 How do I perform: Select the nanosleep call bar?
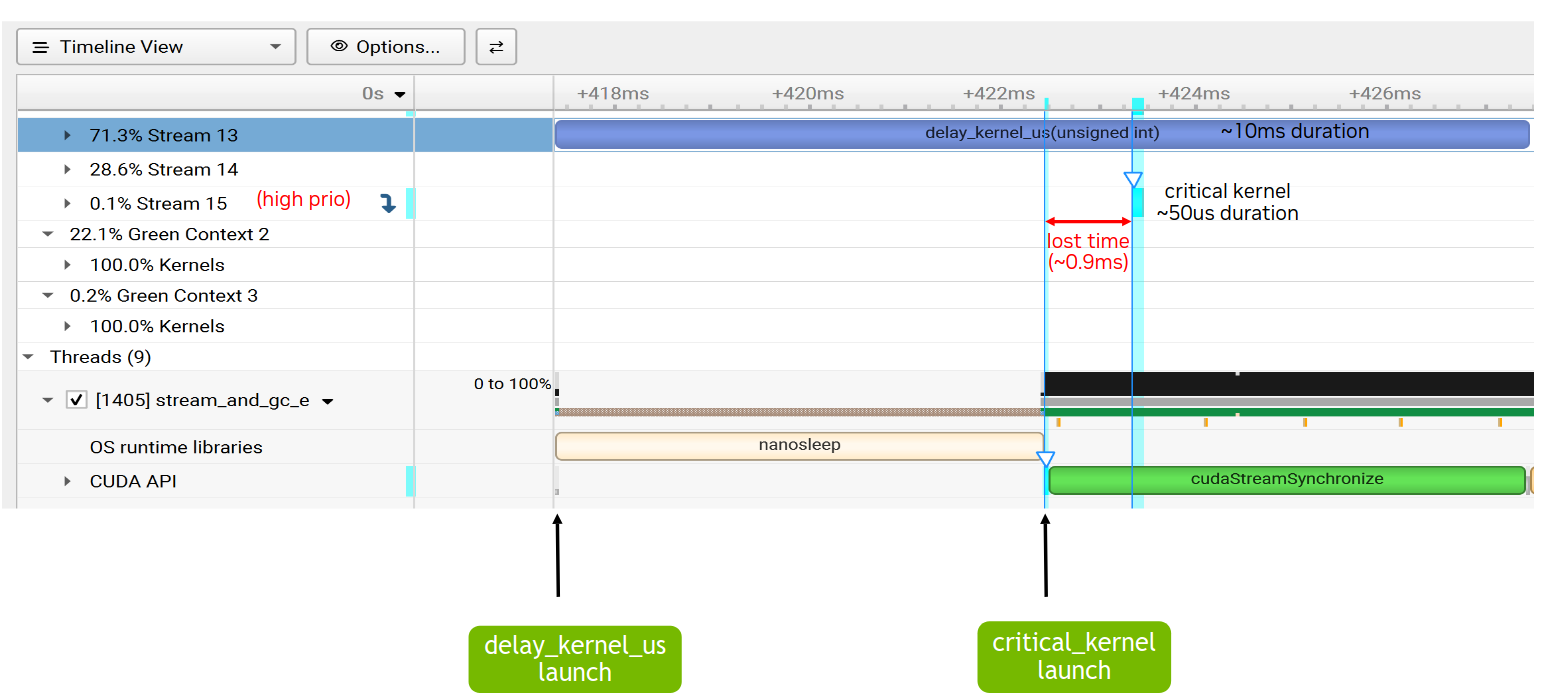pos(798,446)
